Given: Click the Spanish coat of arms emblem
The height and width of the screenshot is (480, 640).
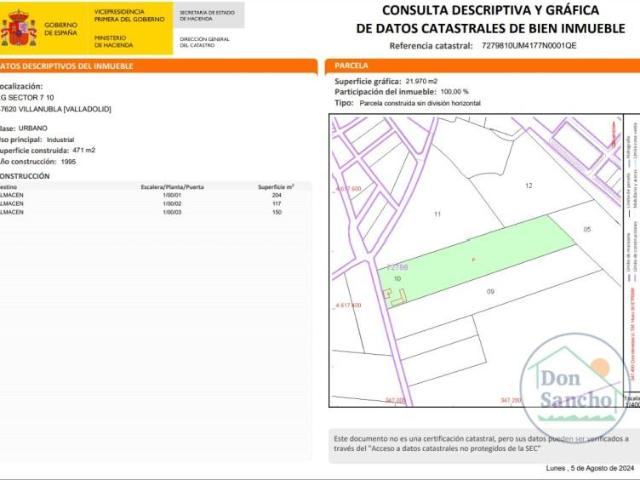Looking at the screenshot, I should 18,28.
